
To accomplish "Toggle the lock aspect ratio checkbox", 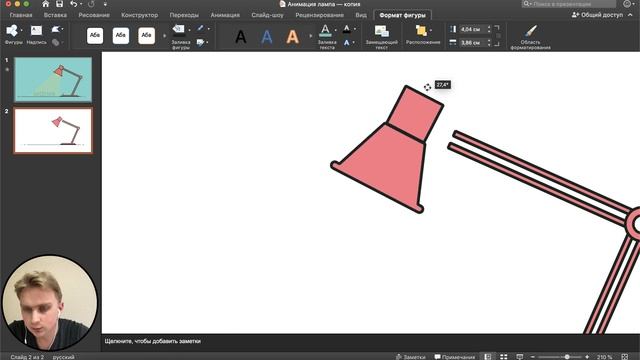I will (498, 36).
